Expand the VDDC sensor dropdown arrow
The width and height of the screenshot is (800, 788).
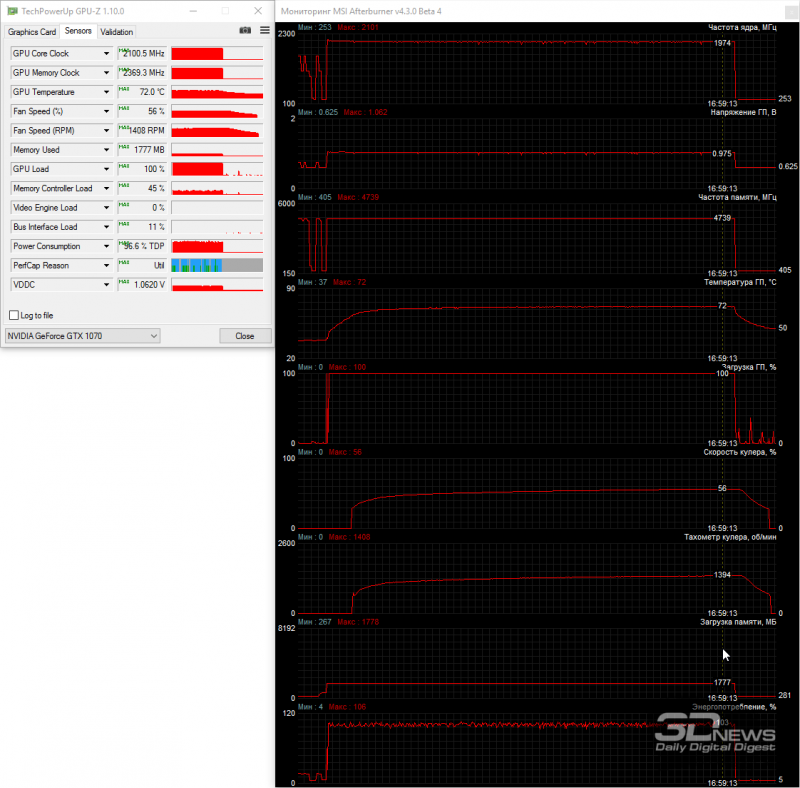(106, 285)
